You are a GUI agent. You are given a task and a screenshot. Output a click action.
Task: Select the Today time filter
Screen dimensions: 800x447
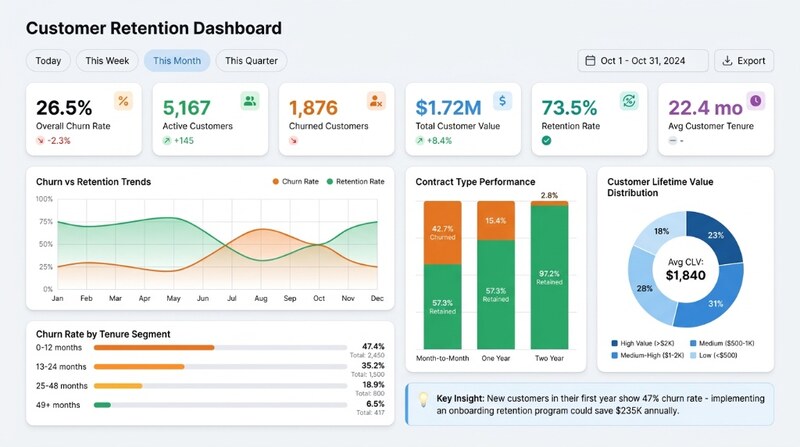tap(48, 61)
